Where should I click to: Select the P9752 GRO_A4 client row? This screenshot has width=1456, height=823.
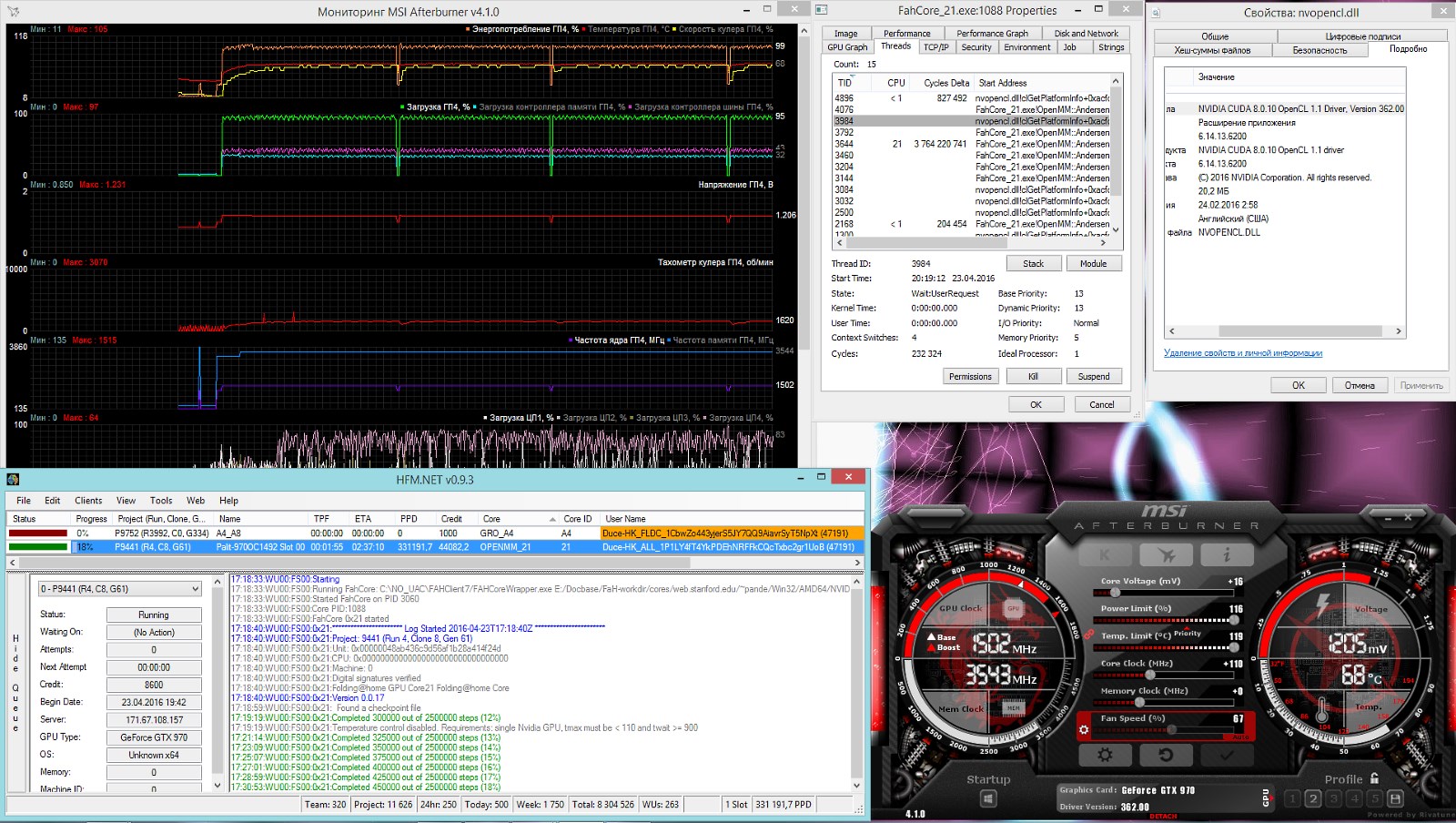pos(435,533)
